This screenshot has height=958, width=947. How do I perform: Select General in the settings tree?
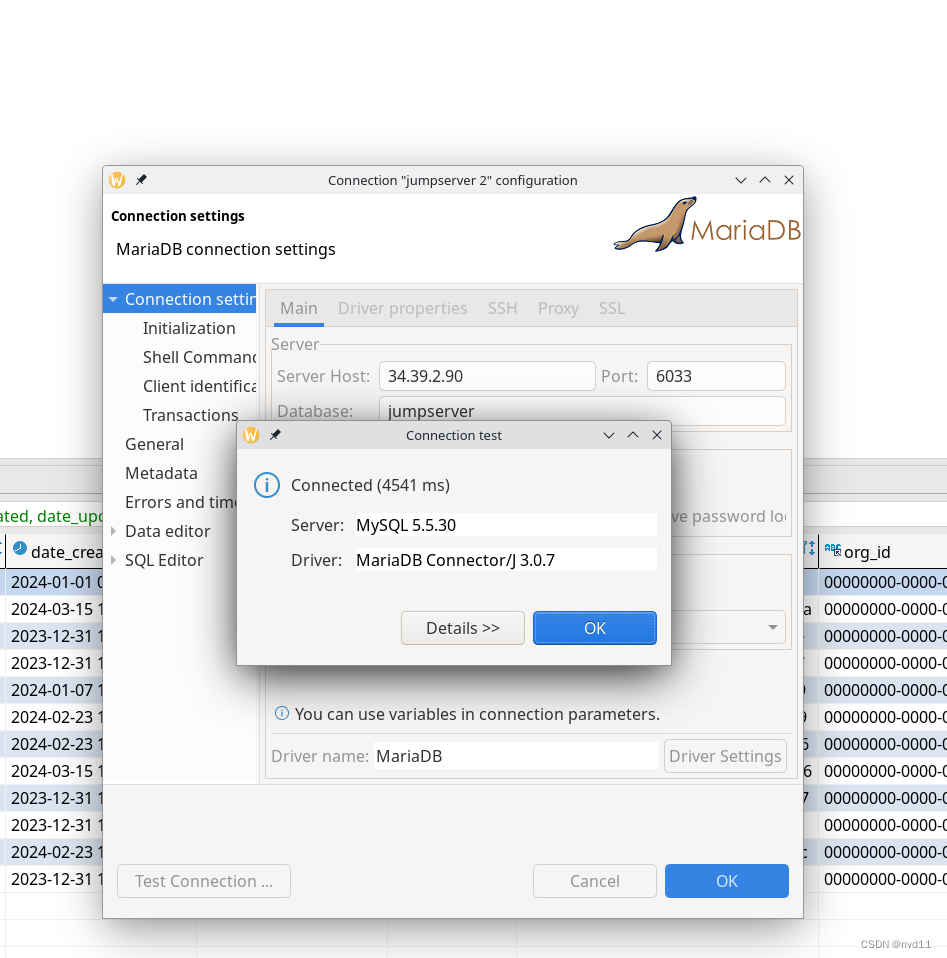tap(154, 444)
